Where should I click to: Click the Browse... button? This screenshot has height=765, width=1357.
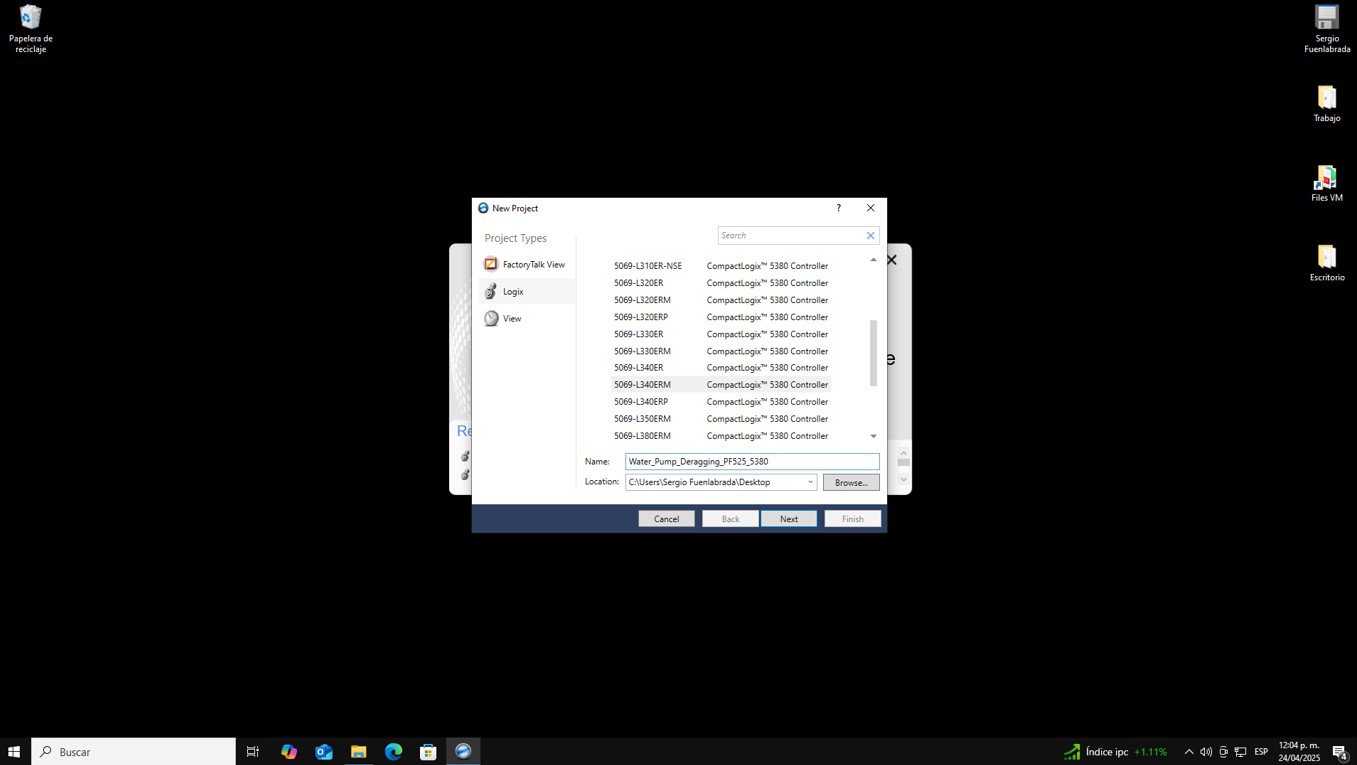point(851,482)
